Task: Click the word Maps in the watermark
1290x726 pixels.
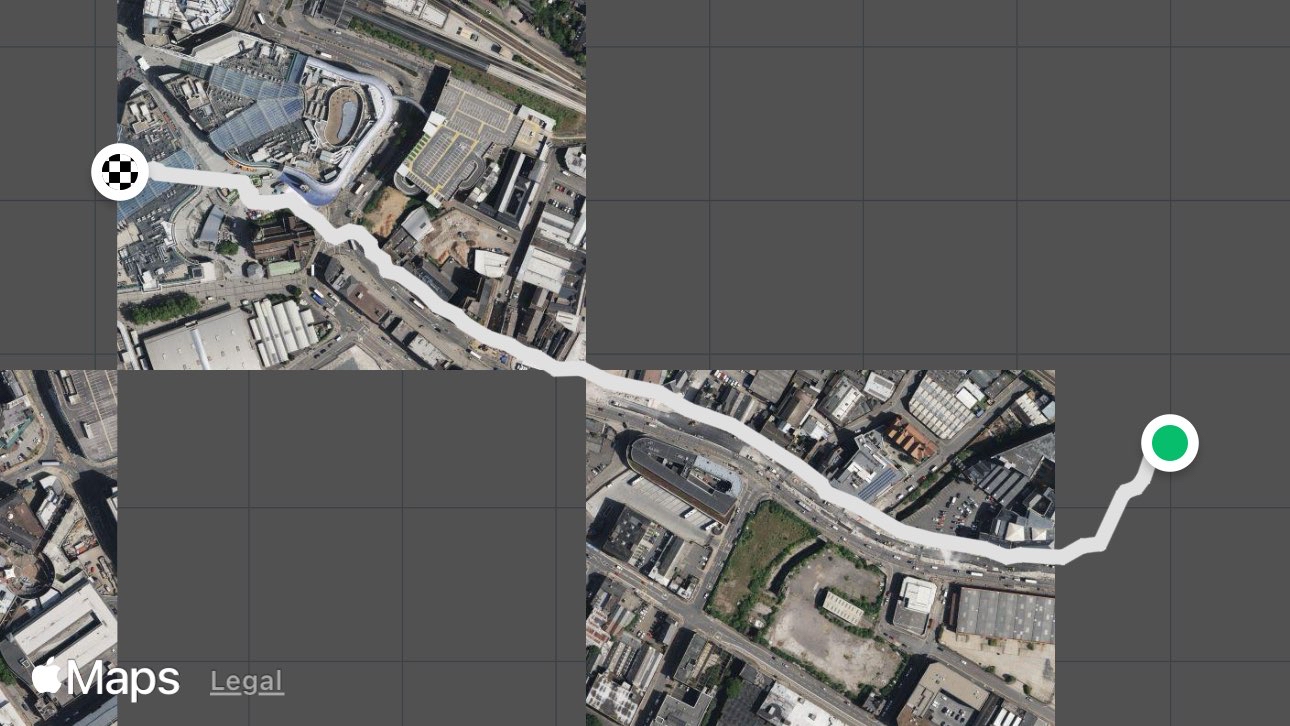Action: (123, 679)
